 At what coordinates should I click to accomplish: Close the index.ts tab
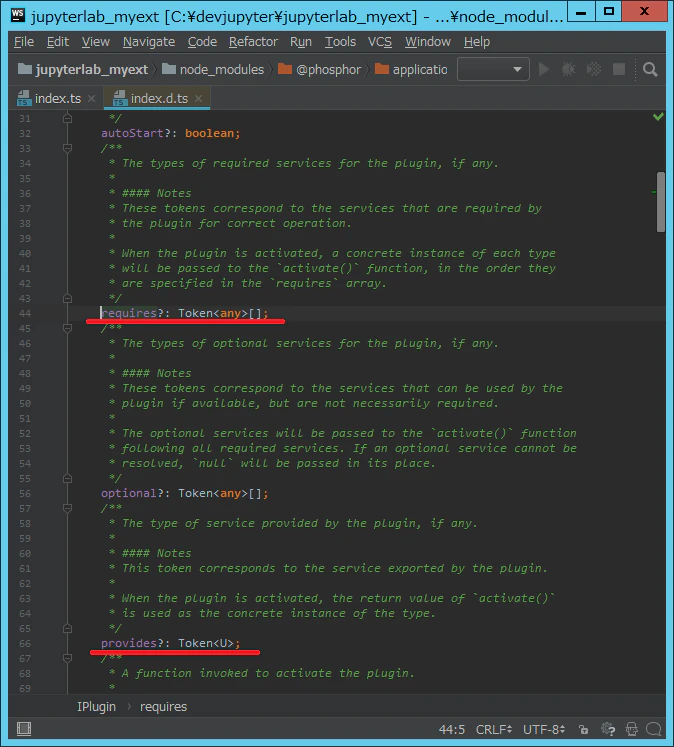(91, 99)
